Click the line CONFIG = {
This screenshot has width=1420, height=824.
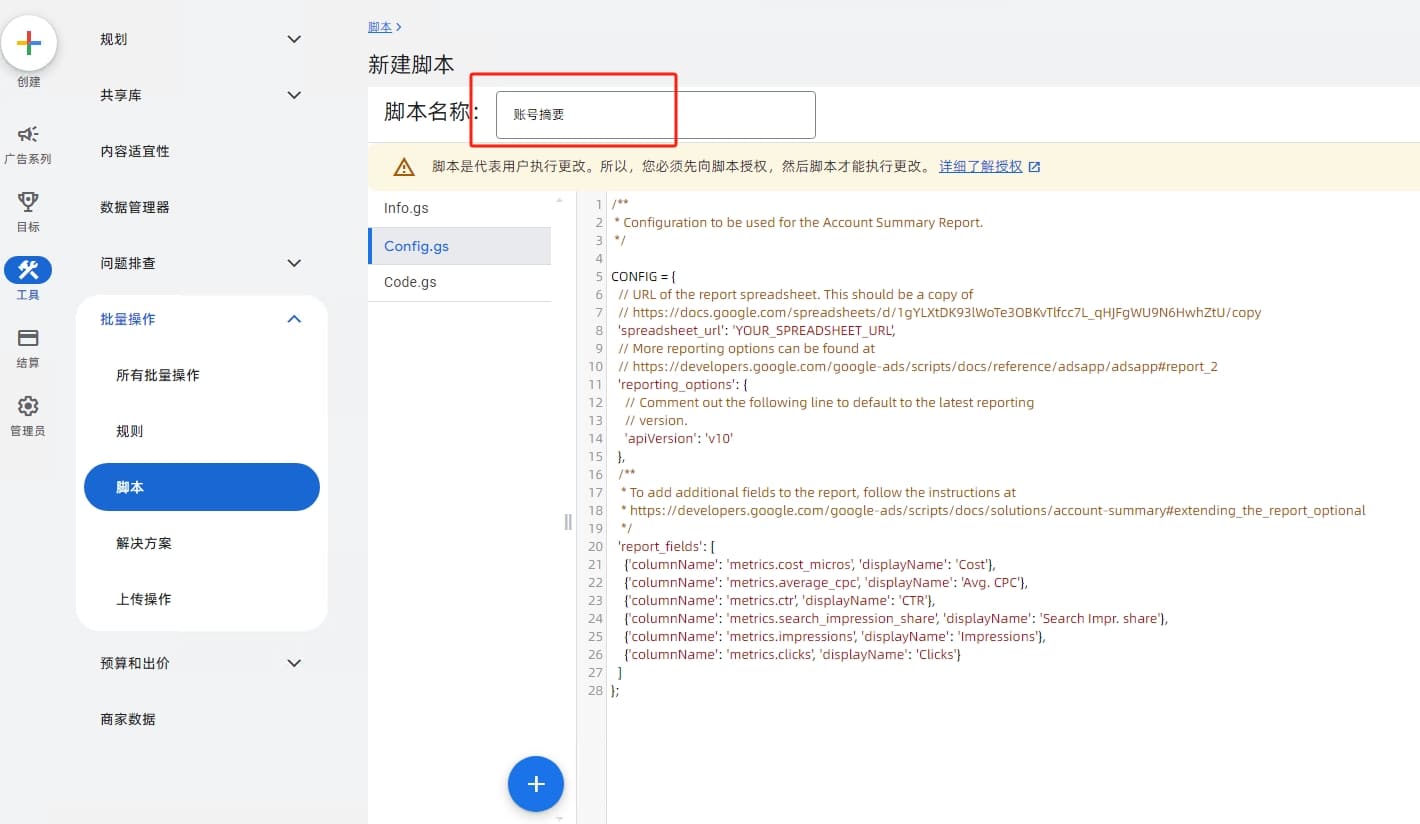click(643, 276)
